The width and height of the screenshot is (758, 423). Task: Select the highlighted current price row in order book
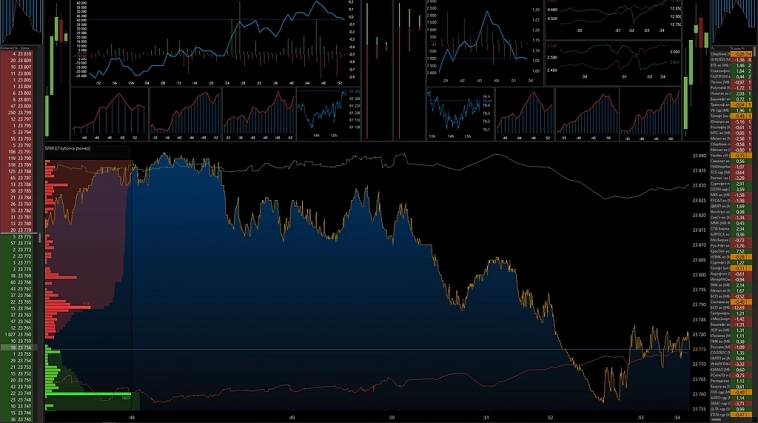[x=22, y=347]
